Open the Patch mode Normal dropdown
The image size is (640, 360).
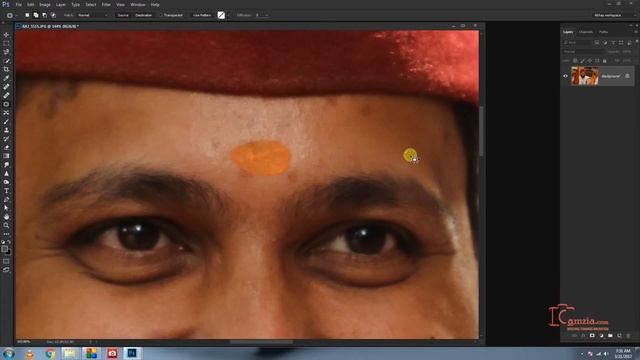[93, 15]
